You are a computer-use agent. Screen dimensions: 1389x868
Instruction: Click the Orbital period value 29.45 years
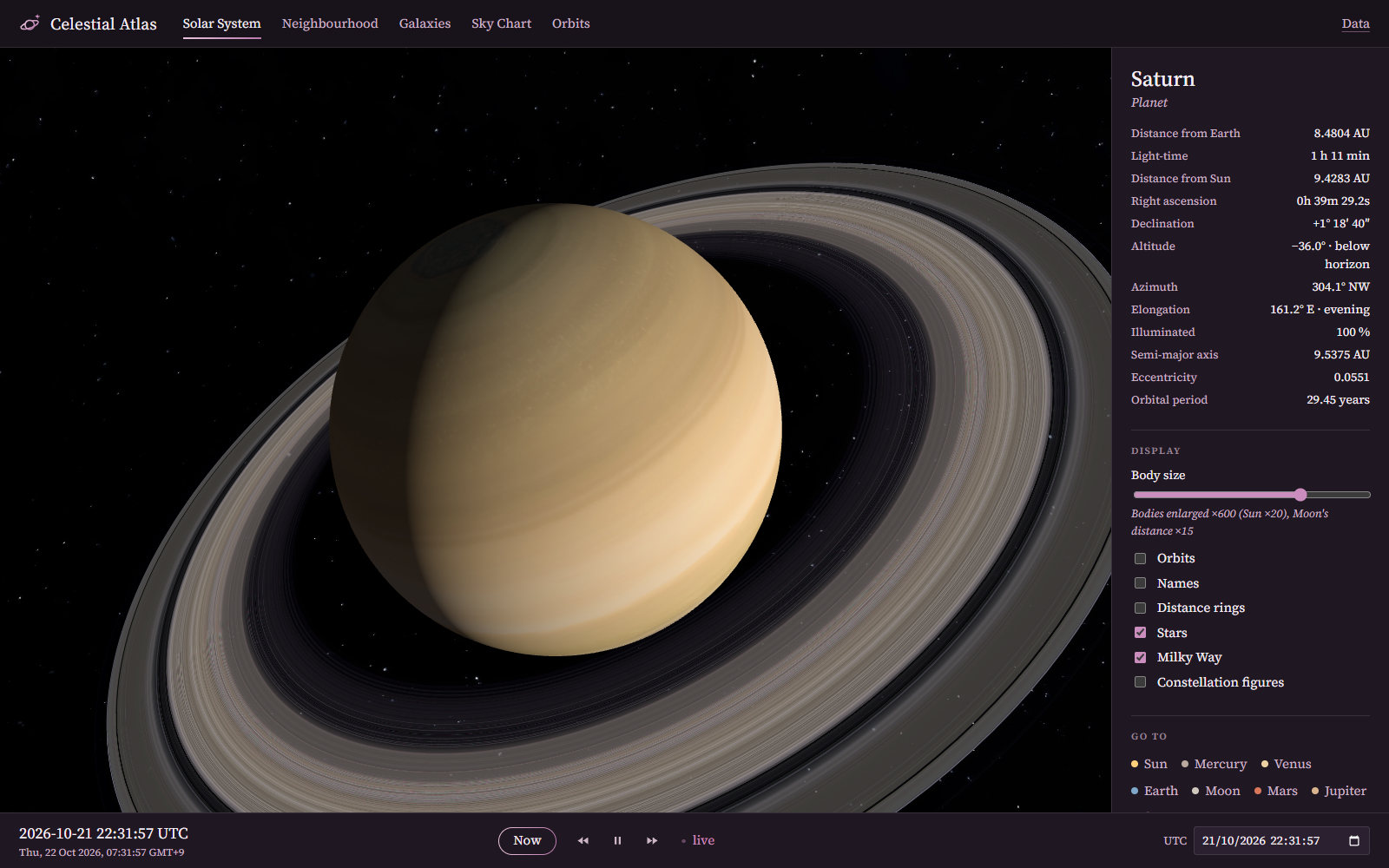pyautogui.click(x=1338, y=399)
